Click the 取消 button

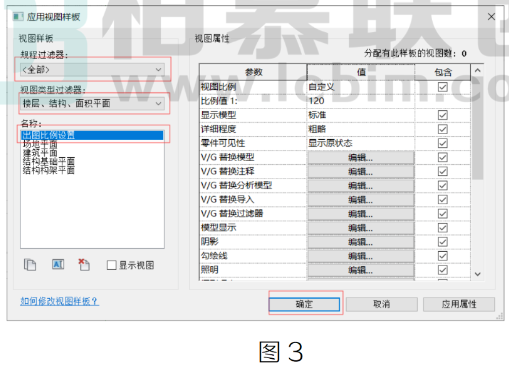point(382,304)
